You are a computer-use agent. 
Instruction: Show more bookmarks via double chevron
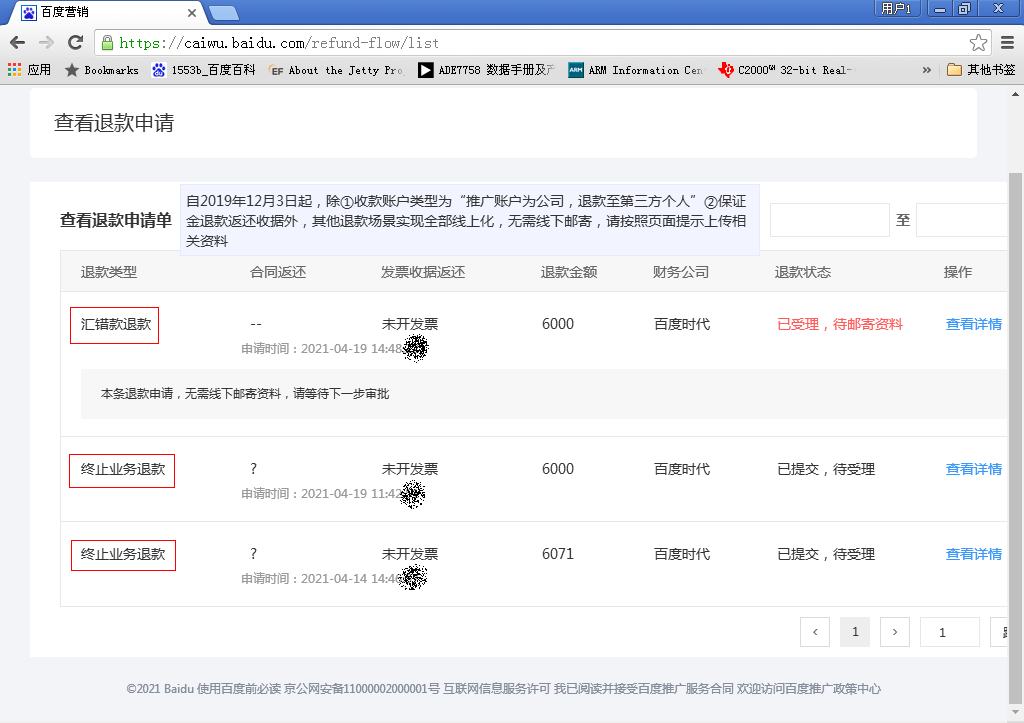[927, 70]
